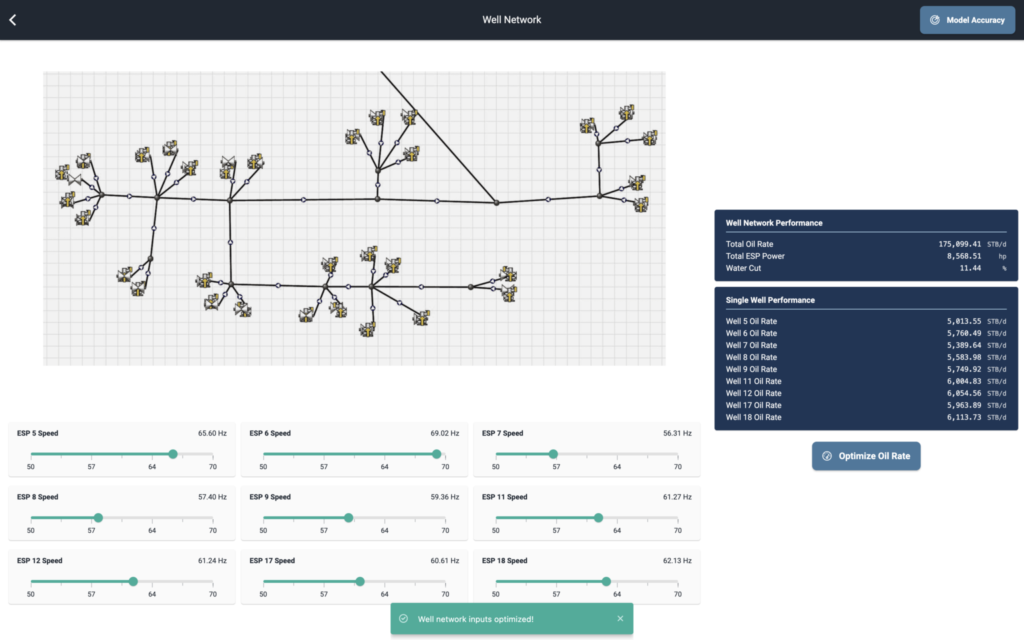Select the Well 18 Oil Rate row
1024x640 pixels.
866,417
